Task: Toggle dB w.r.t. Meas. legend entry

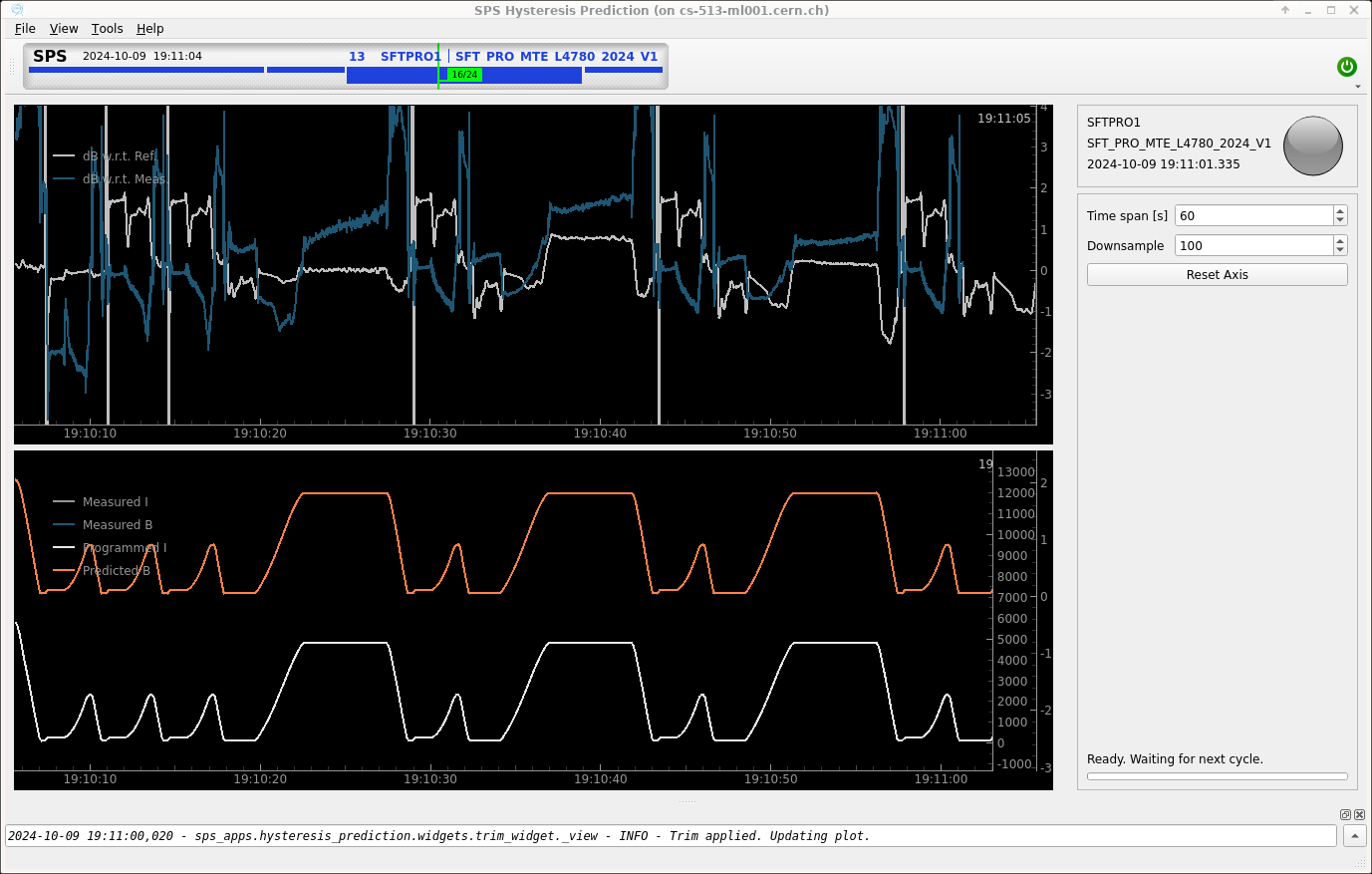Action: [x=122, y=179]
